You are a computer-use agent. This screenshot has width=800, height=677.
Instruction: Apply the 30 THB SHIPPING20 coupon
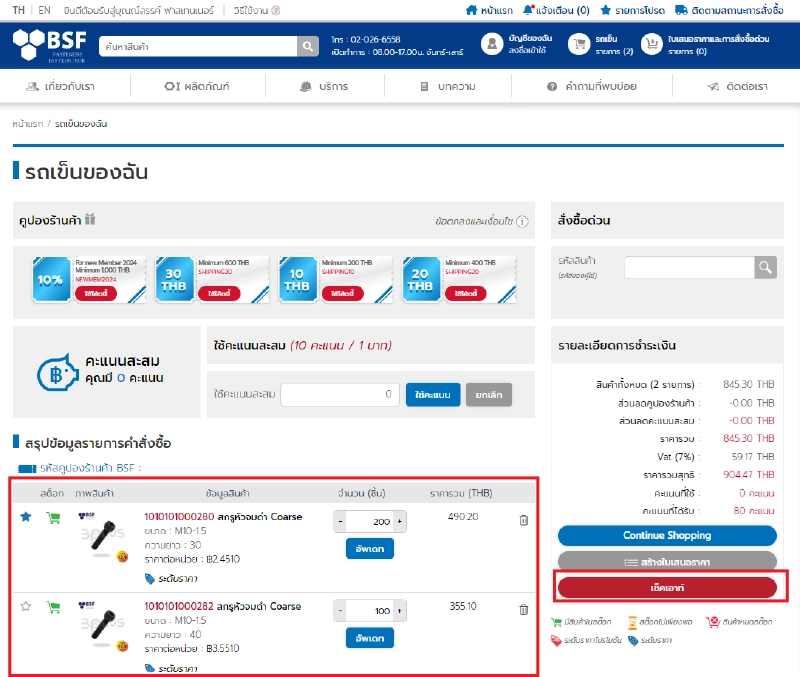pyautogui.click(x=220, y=292)
